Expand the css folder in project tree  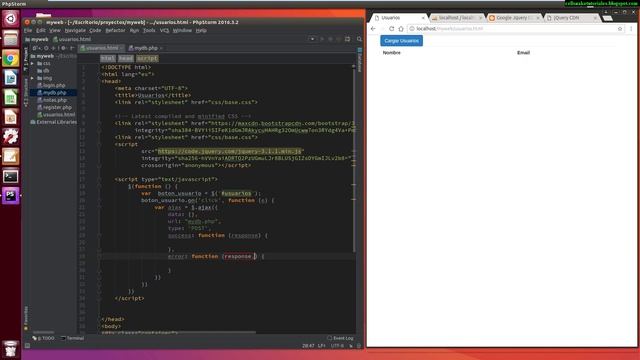coord(32,64)
